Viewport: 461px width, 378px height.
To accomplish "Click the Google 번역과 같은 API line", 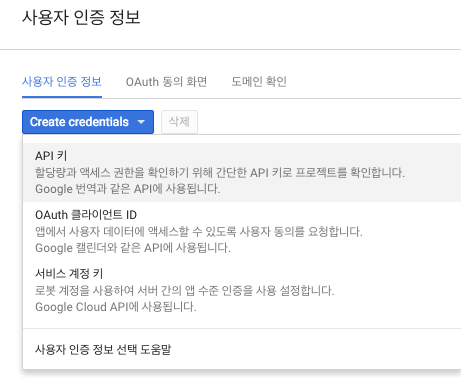I will (128, 189).
